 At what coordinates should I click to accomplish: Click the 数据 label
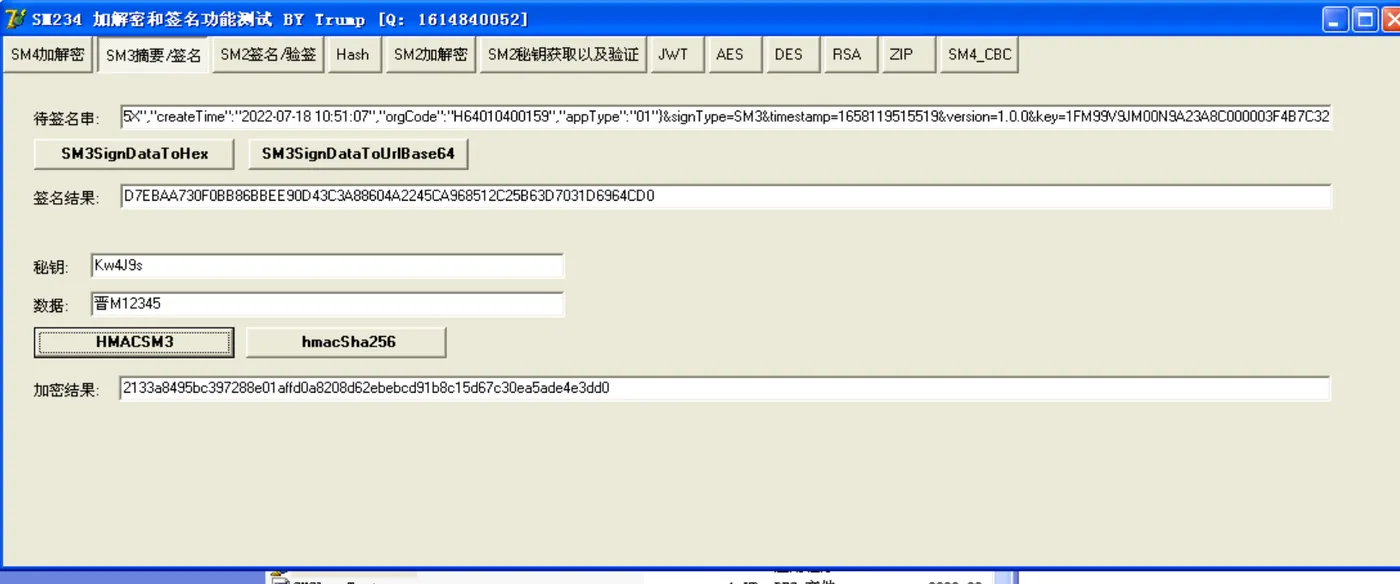click(x=51, y=305)
